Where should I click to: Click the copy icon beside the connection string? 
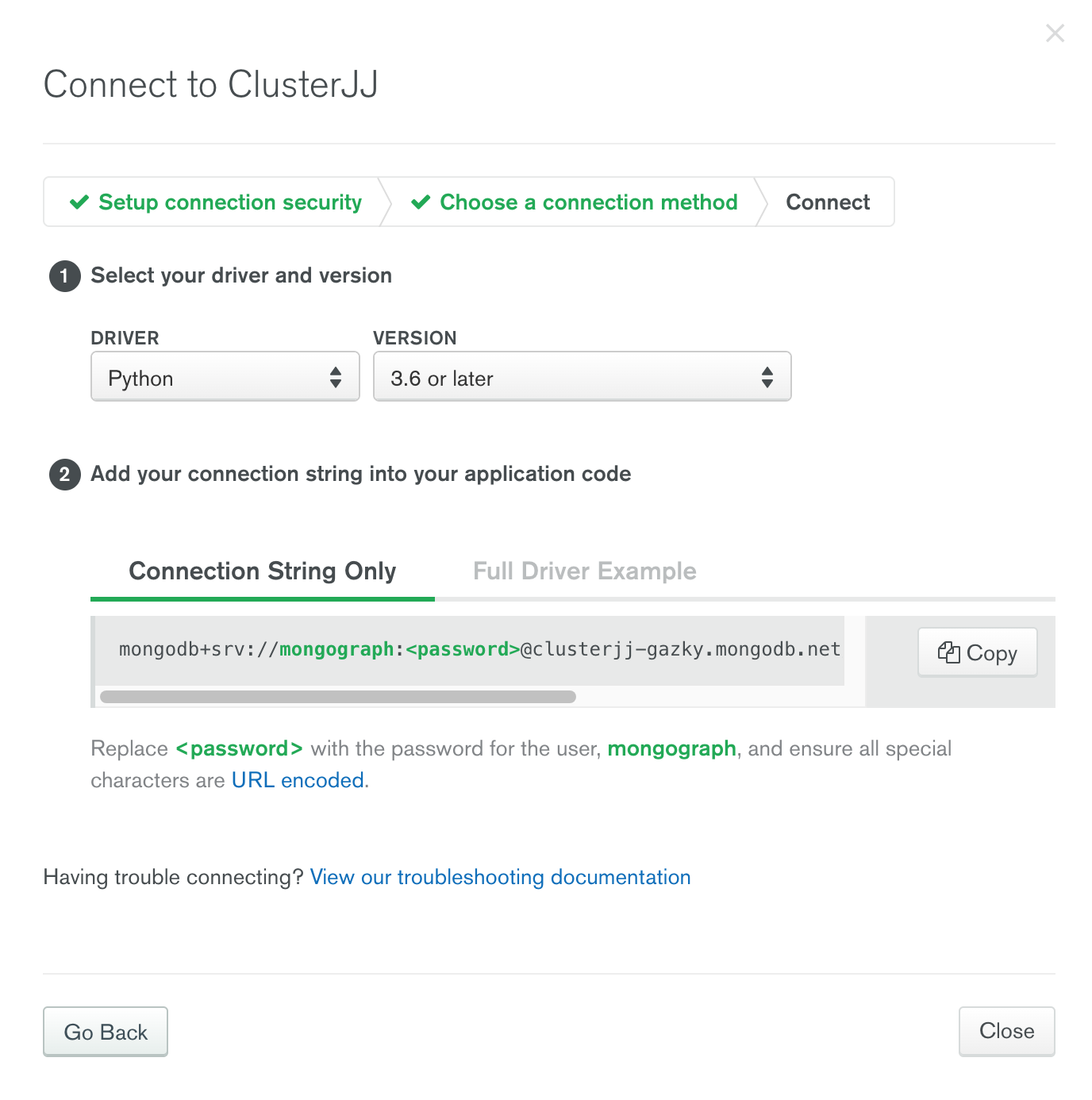point(948,652)
